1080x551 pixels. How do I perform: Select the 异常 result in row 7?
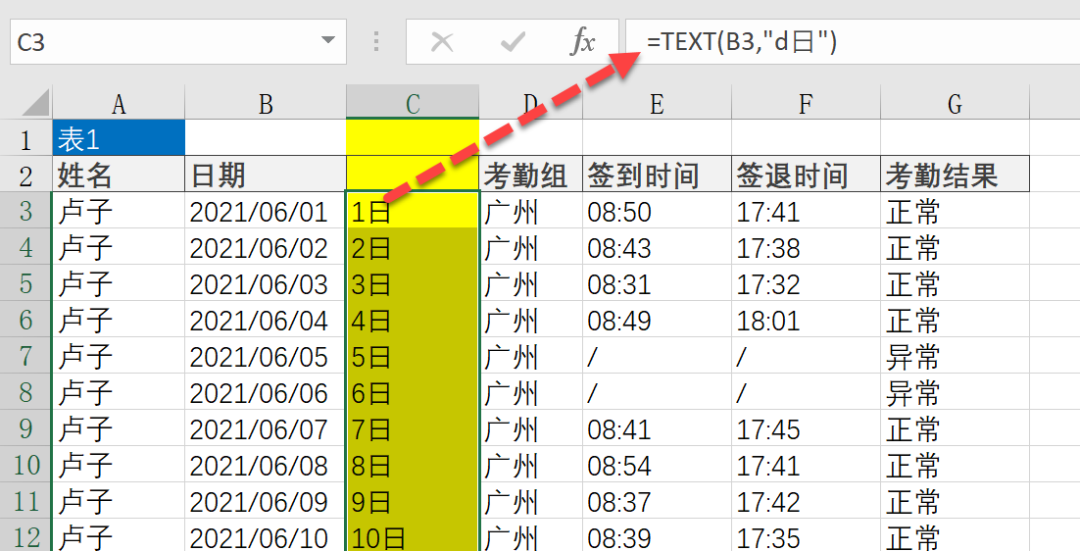955,356
